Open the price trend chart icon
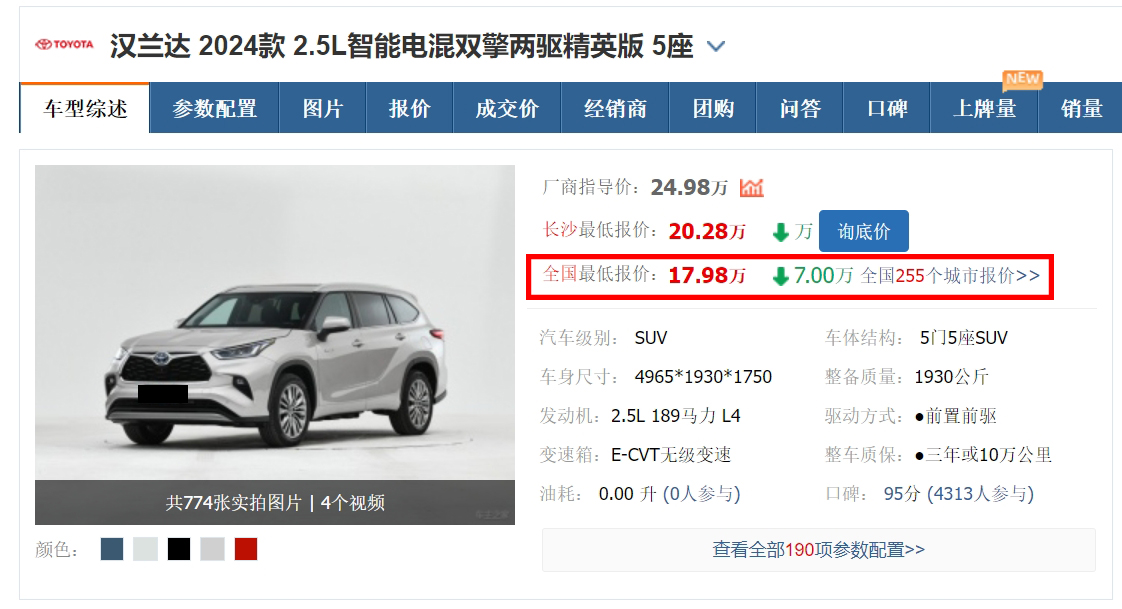The height and width of the screenshot is (609, 1122). (x=751, y=187)
